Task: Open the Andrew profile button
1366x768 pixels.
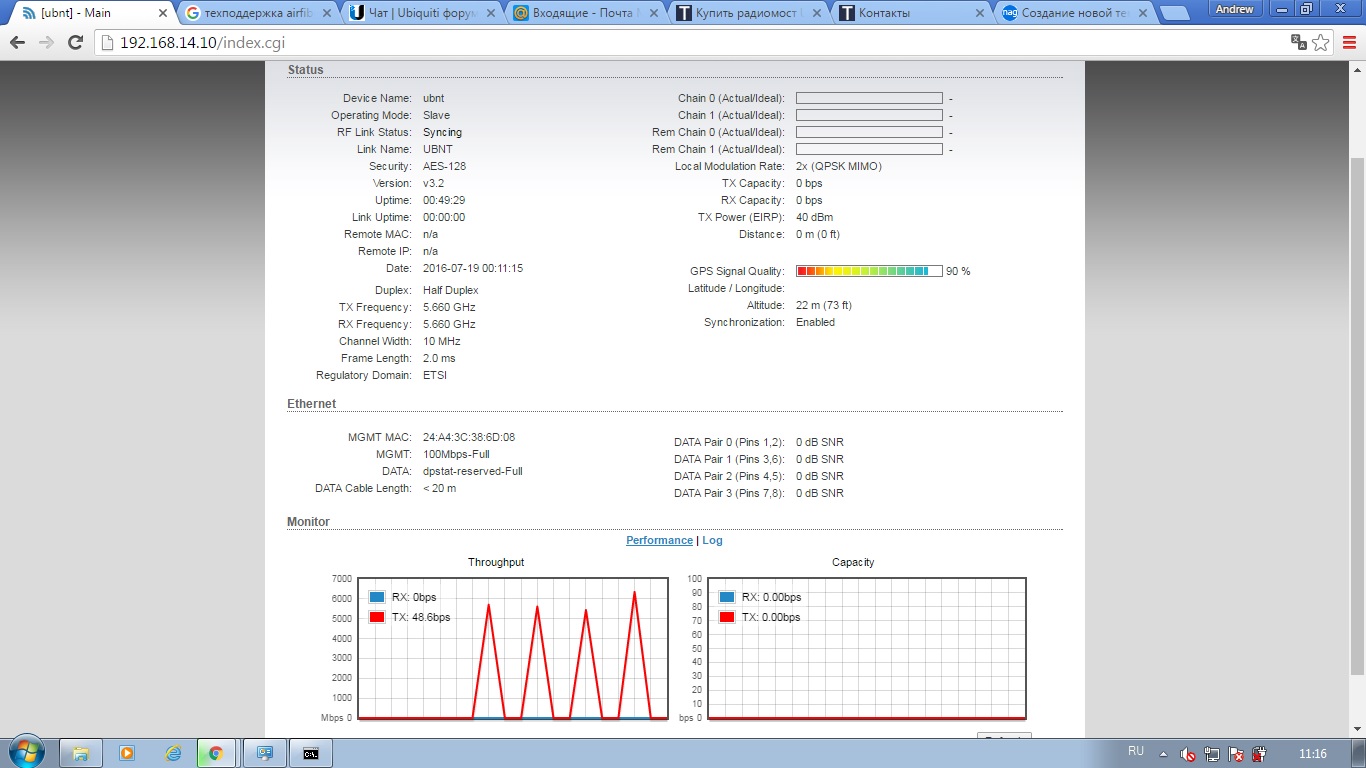Action: point(1234,9)
